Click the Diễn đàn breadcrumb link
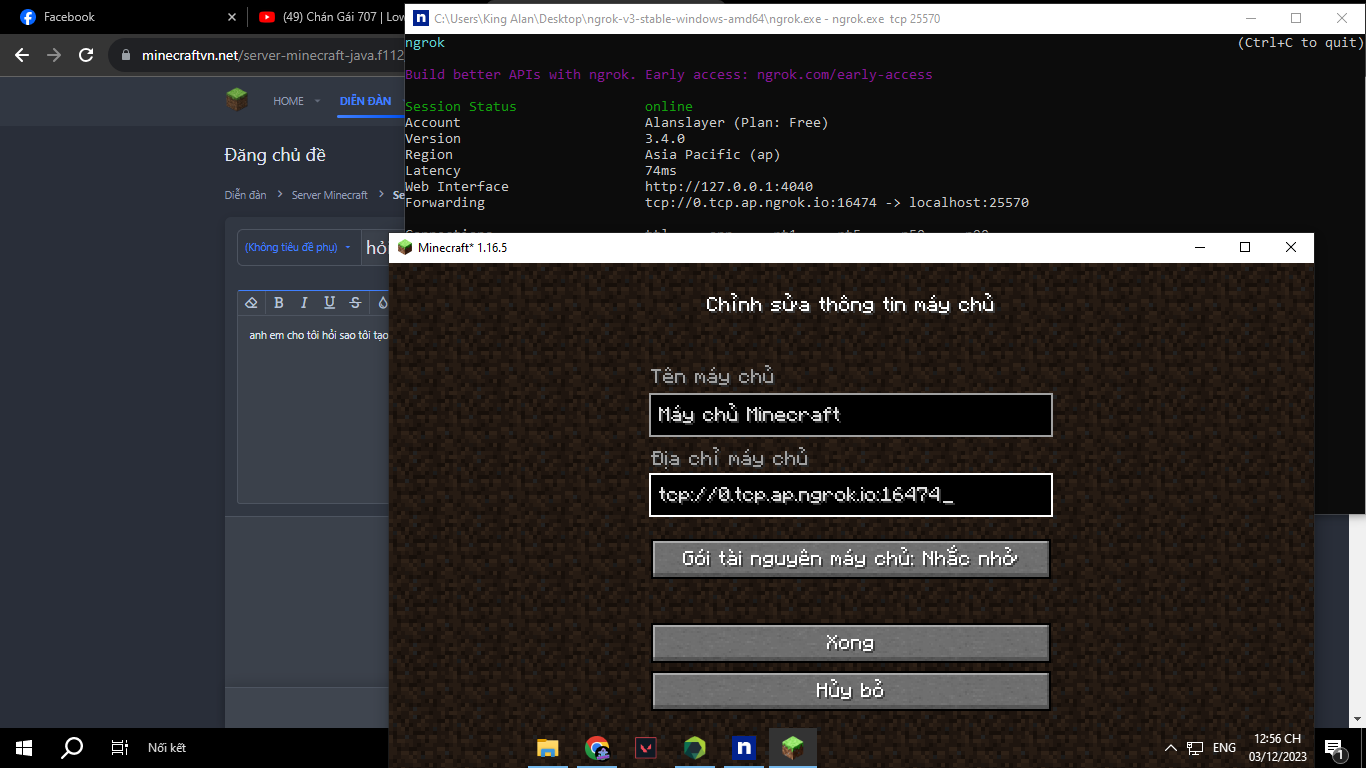1366x768 pixels. click(x=245, y=195)
